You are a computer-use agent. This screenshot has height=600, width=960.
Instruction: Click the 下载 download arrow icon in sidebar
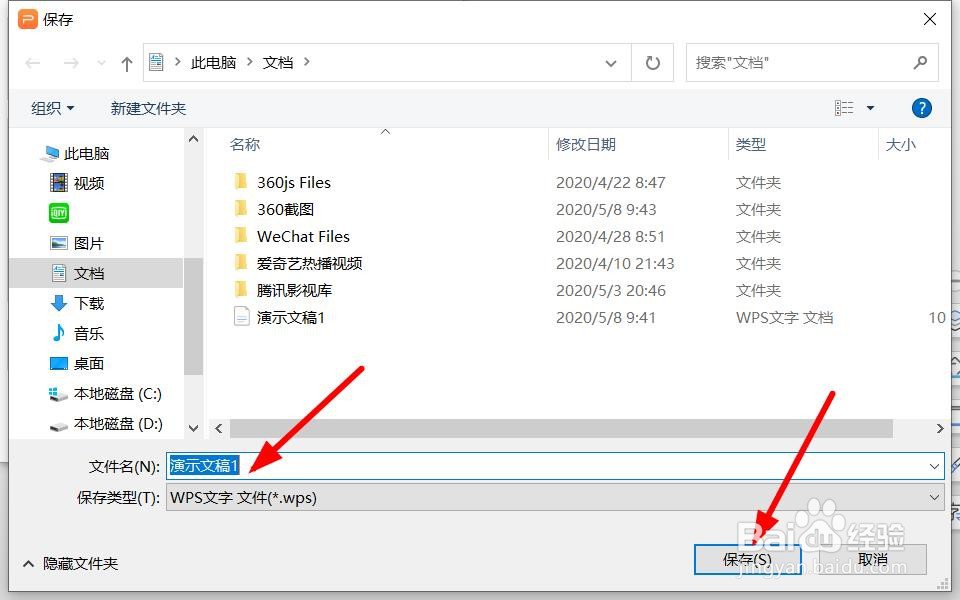60,302
